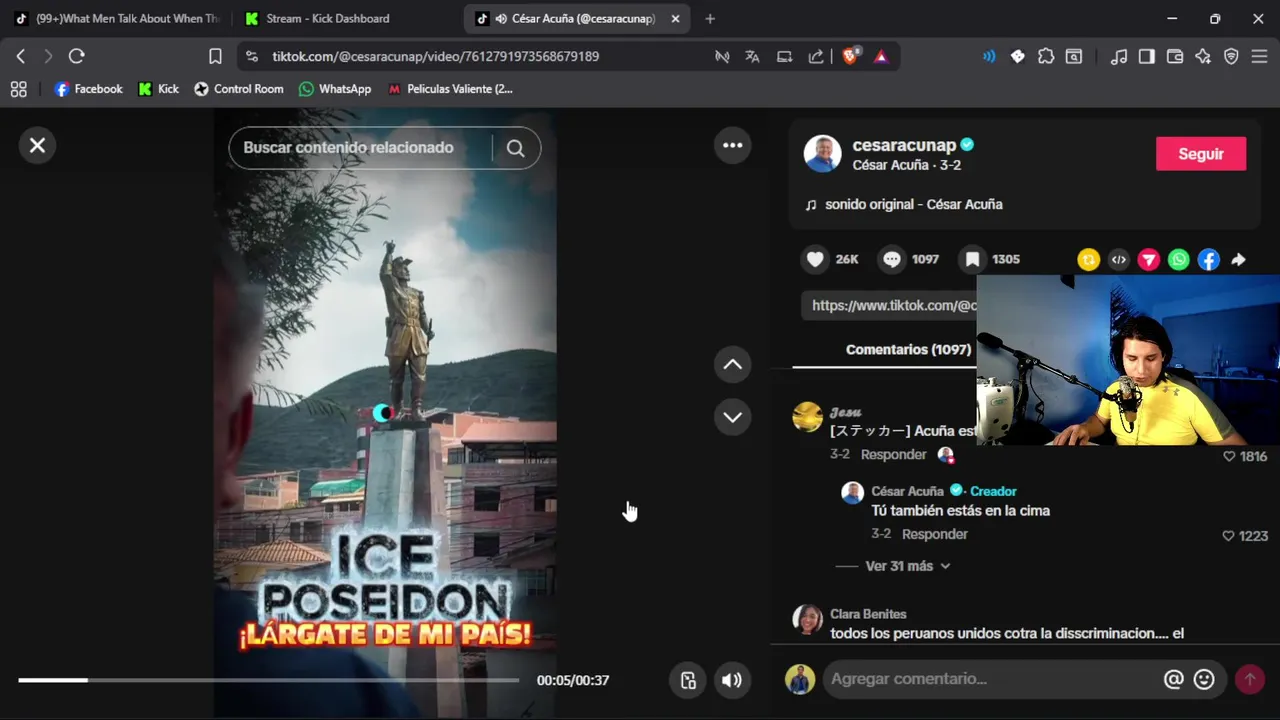The image size is (1280, 720).
Task: Click the related-content search magnifier icon
Action: point(516,148)
